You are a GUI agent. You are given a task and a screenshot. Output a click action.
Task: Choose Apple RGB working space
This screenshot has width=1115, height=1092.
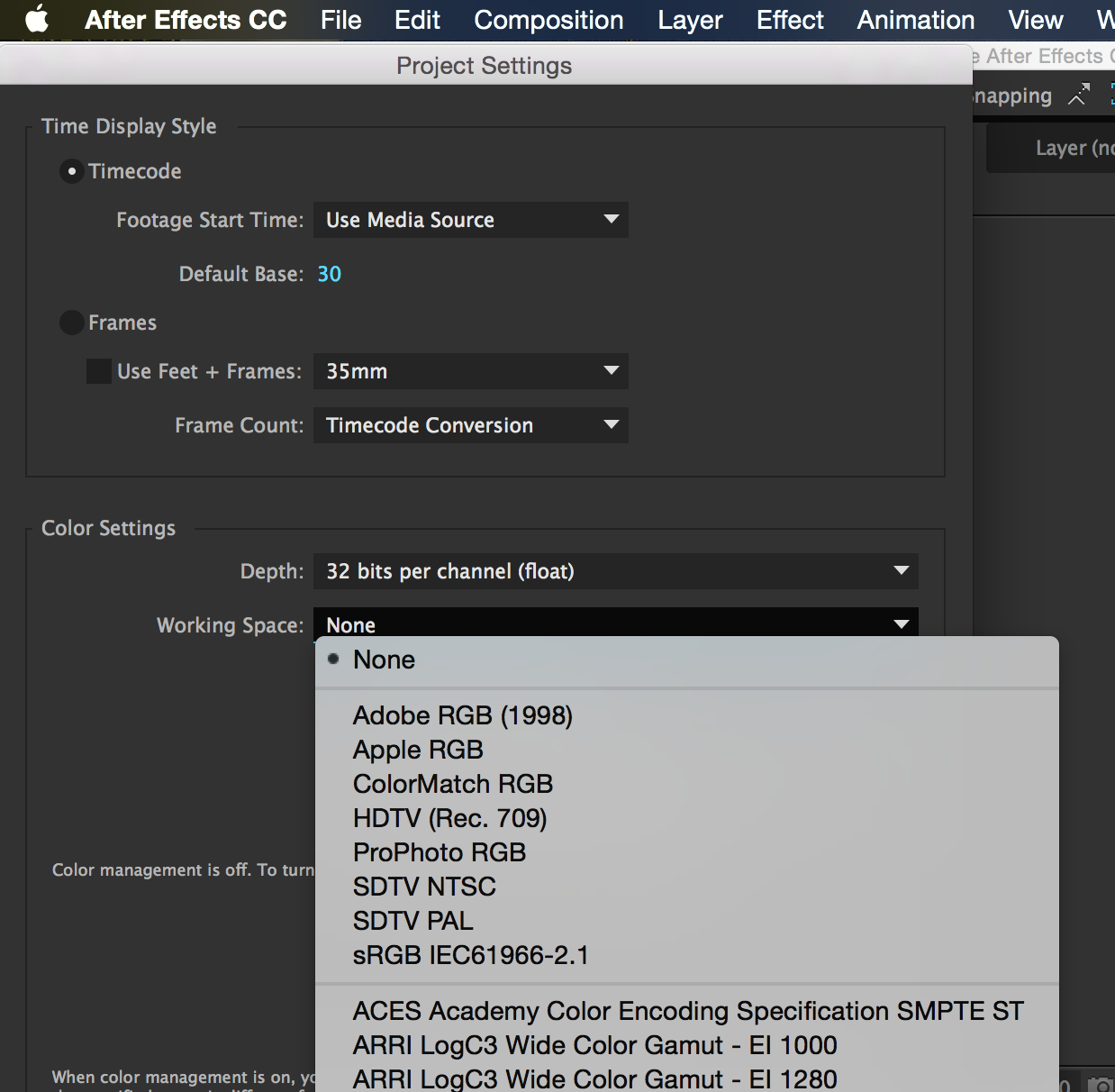point(687,750)
